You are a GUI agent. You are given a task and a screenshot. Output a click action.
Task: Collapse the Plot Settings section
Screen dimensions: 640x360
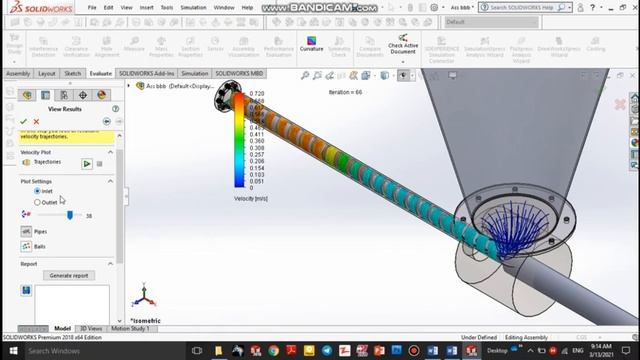click(x=110, y=181)
